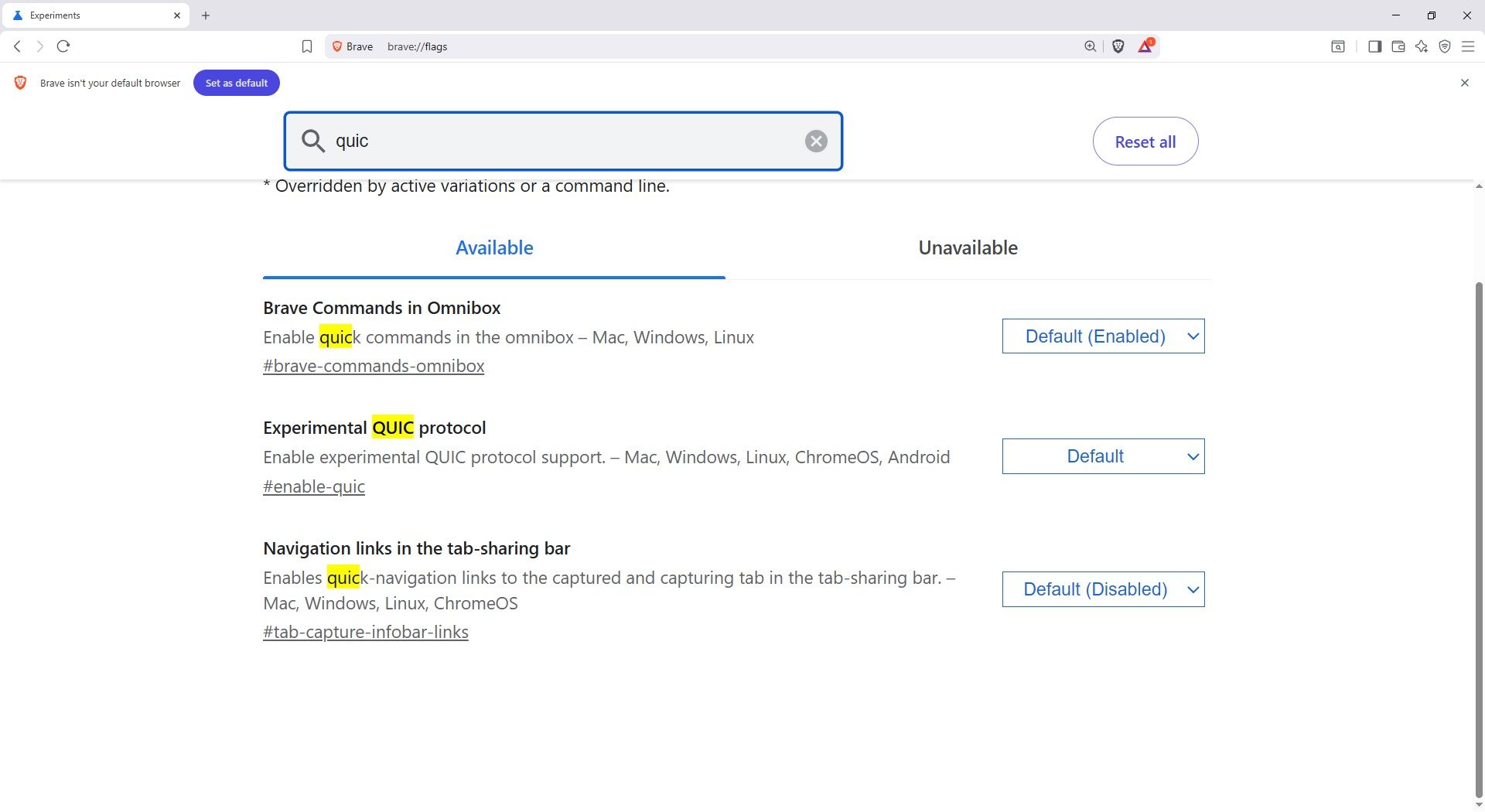
Task: Open the #enable-quic link
Action: [314, 486]
